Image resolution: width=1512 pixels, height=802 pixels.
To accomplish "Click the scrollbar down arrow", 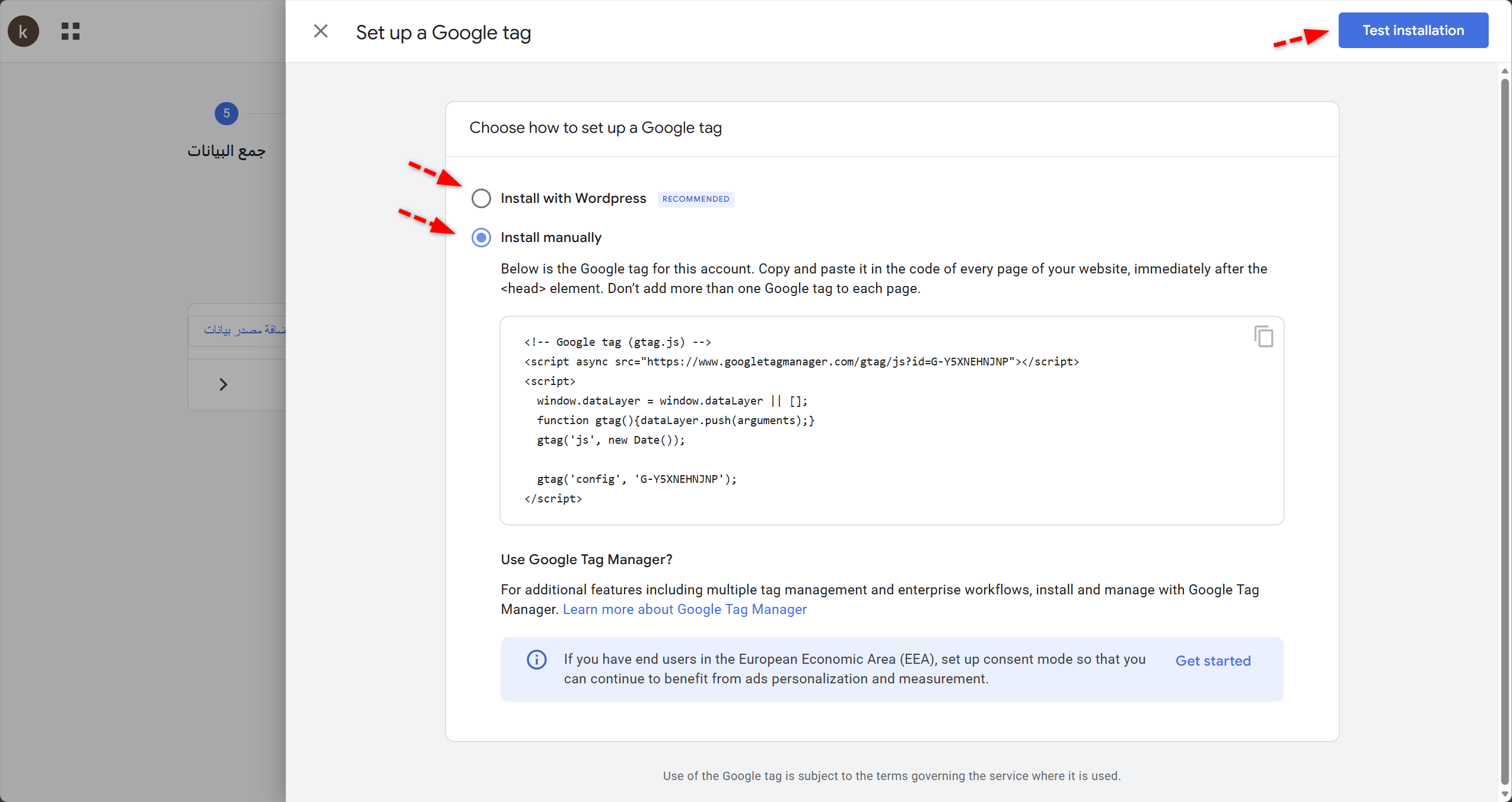I will pyautogui.click(x=1505, y=794).
